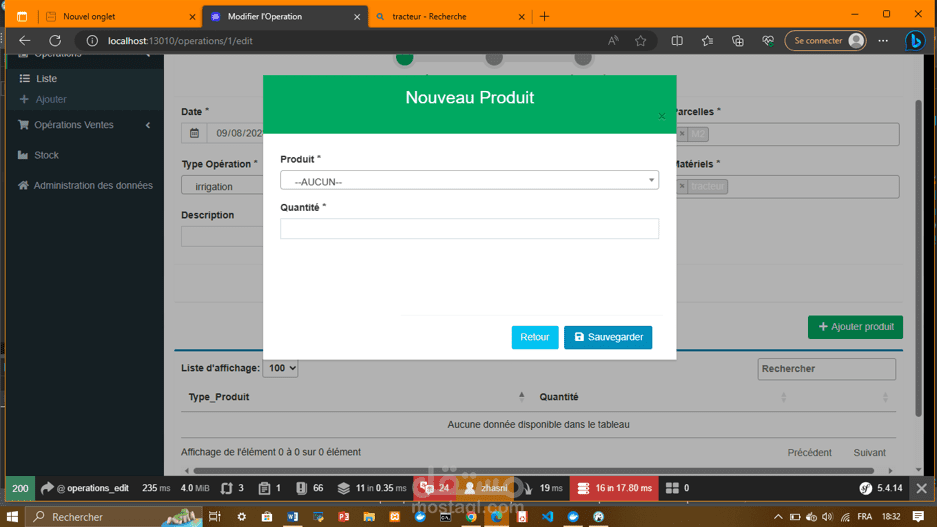View site information icon in address bar
The image size is (937, 528).
pyautogui.click(x=92, y=41)
